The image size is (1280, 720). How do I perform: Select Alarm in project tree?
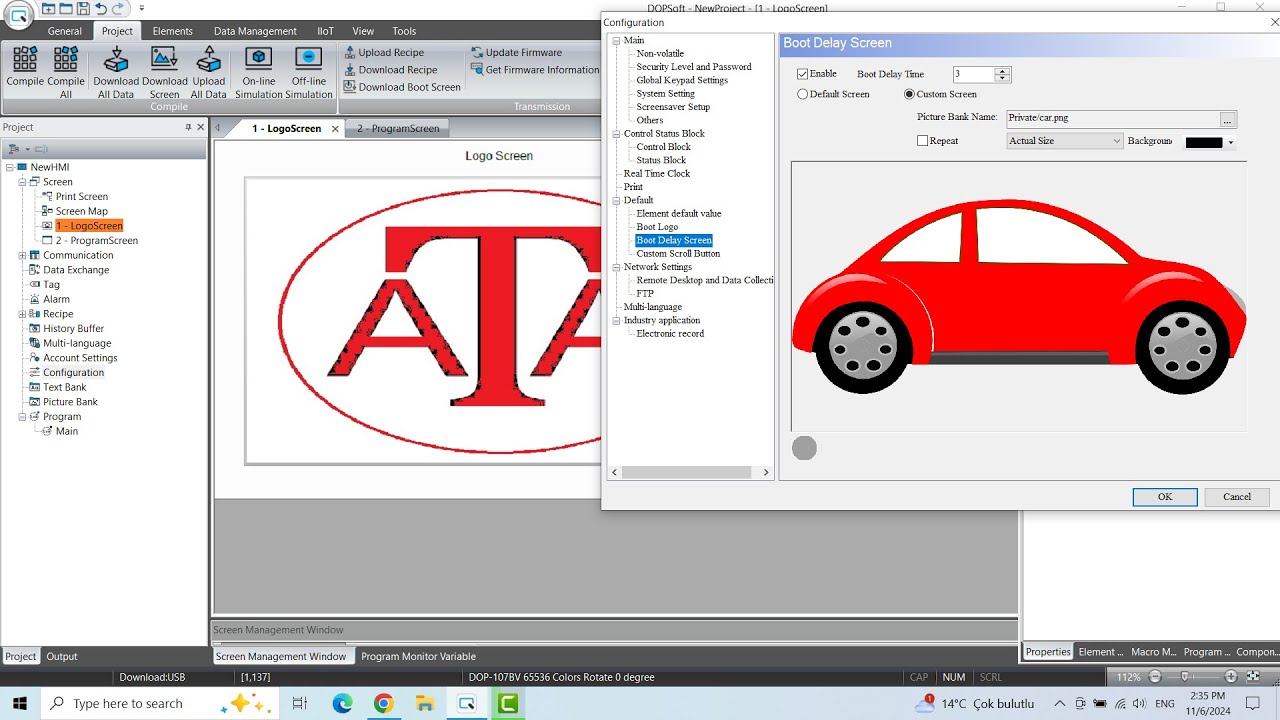(x=56, y=299)
